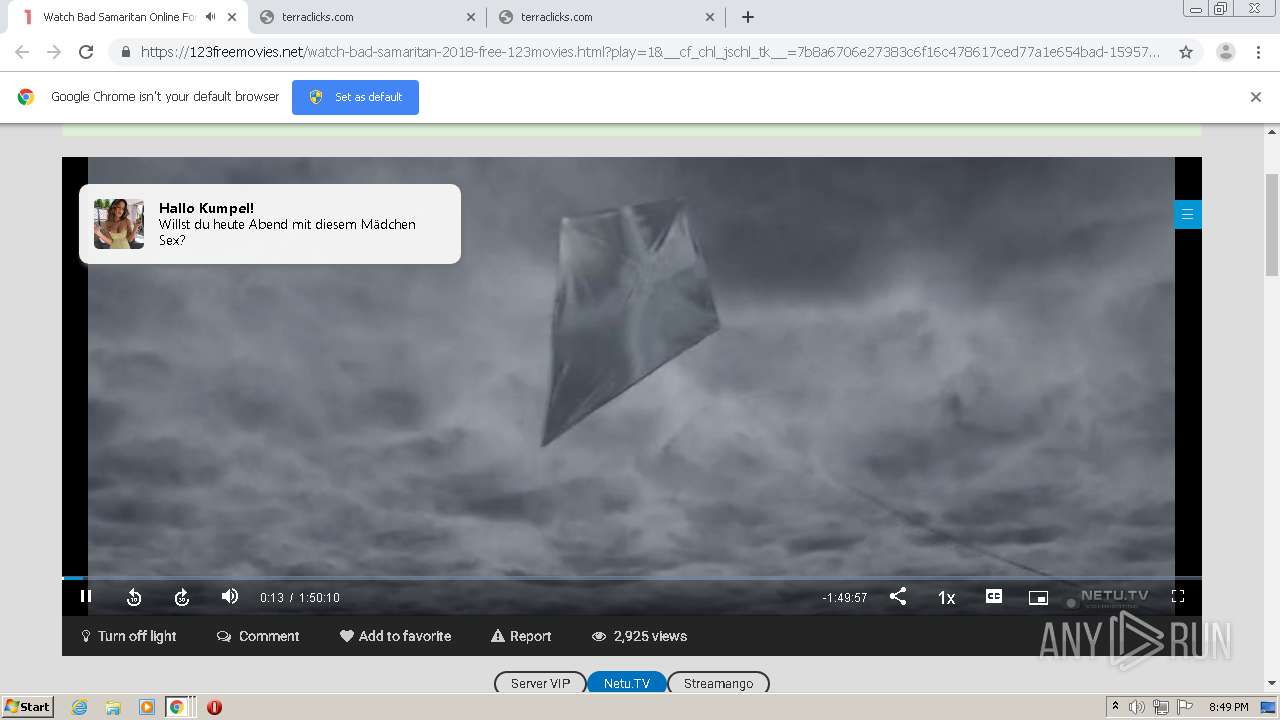
Task: Open the Hallo Kumpel notification popup
Action: click(270, 224)
